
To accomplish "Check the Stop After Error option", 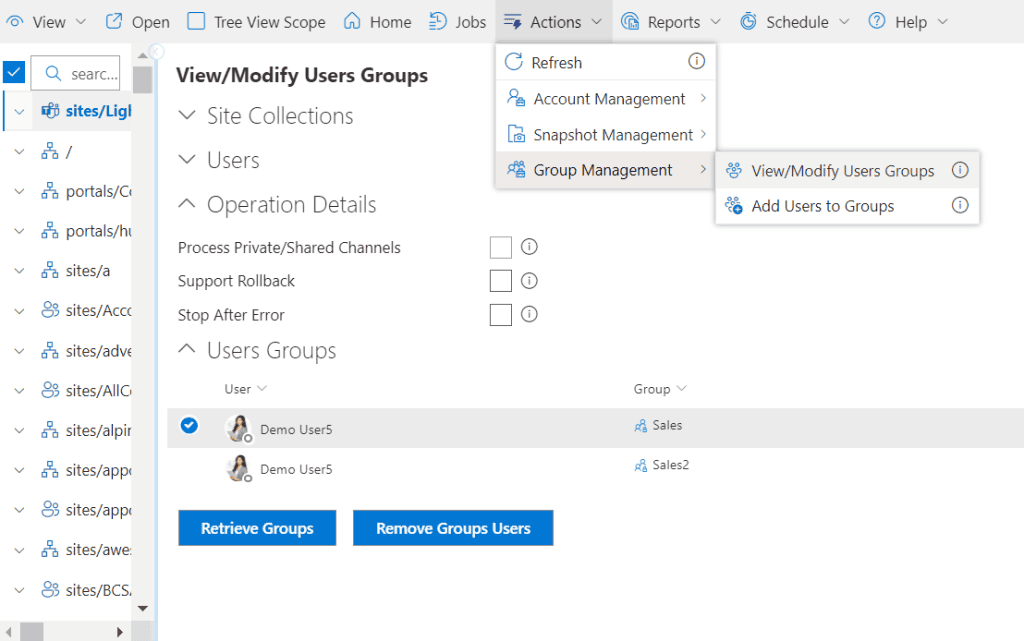I will point(500,315).
